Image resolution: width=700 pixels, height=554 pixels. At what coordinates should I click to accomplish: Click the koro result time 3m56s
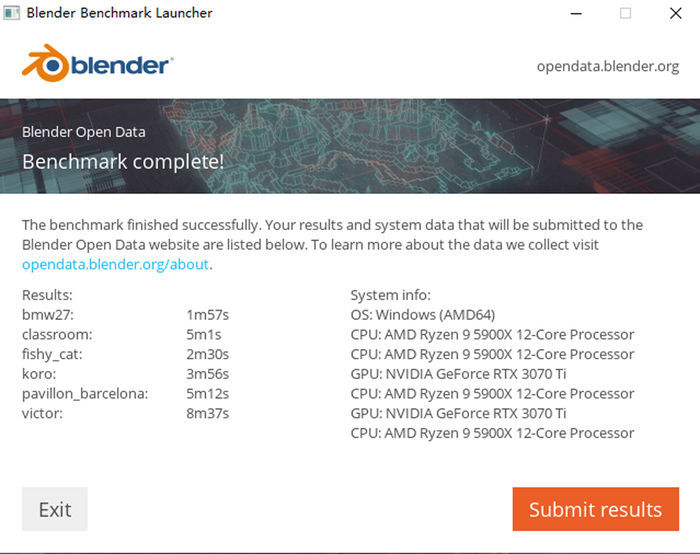[208, 373]
